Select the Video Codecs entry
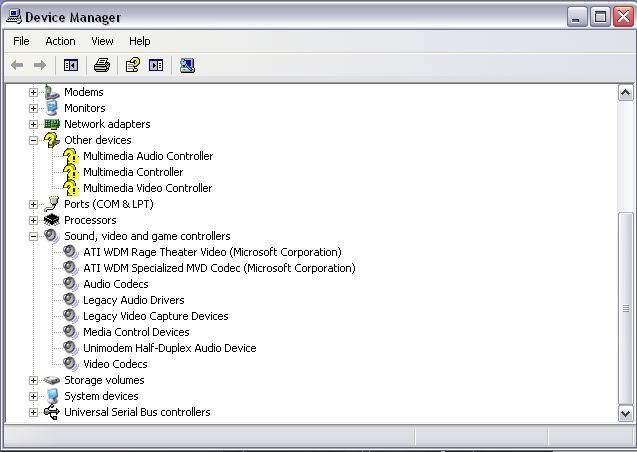 (115, 364)
